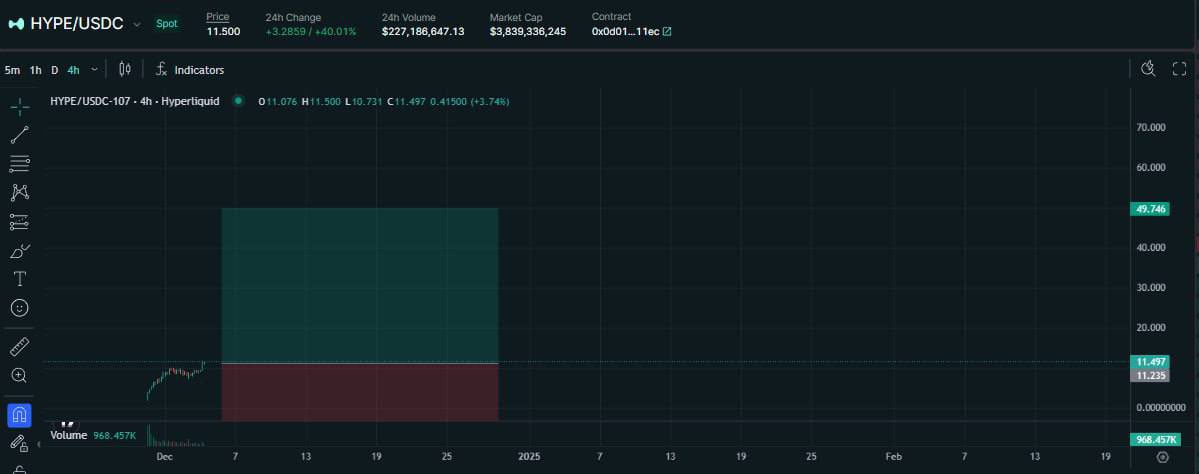The height and width of the screenshot is (474, 1199).
Task: Select the red stop-loss zone of position
Action: pos(359,391)
